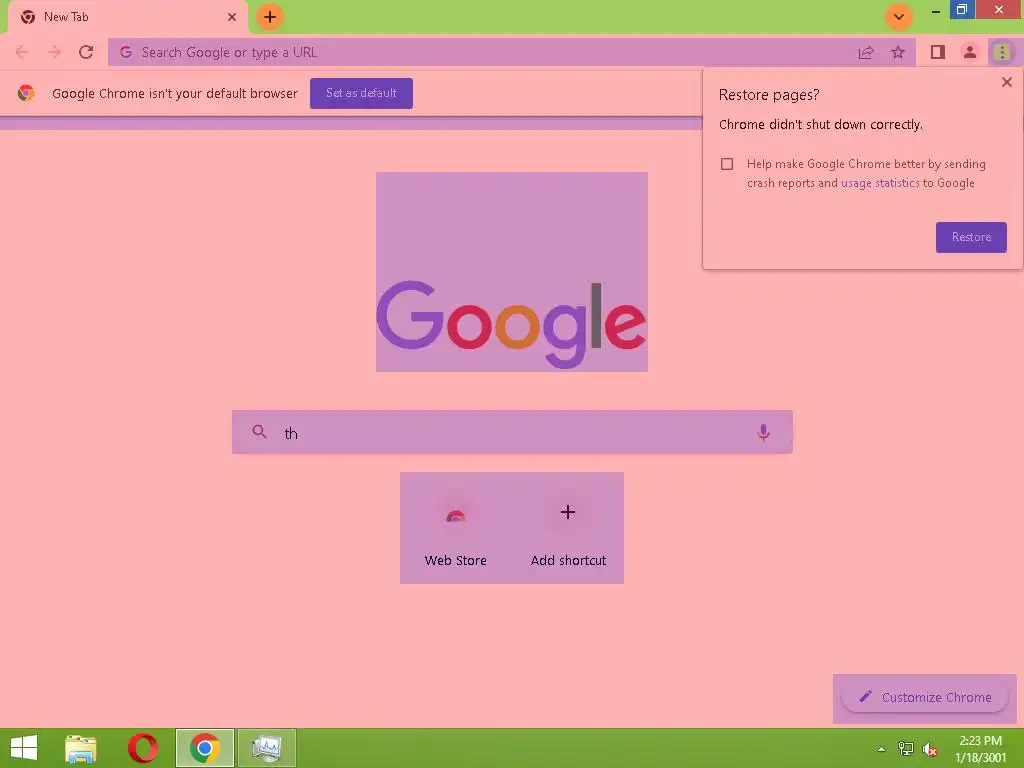The width and height of the screenshot is (1024, 768).
Task: Click 'Restore pages?' heading text
Action: coord(769,95)
